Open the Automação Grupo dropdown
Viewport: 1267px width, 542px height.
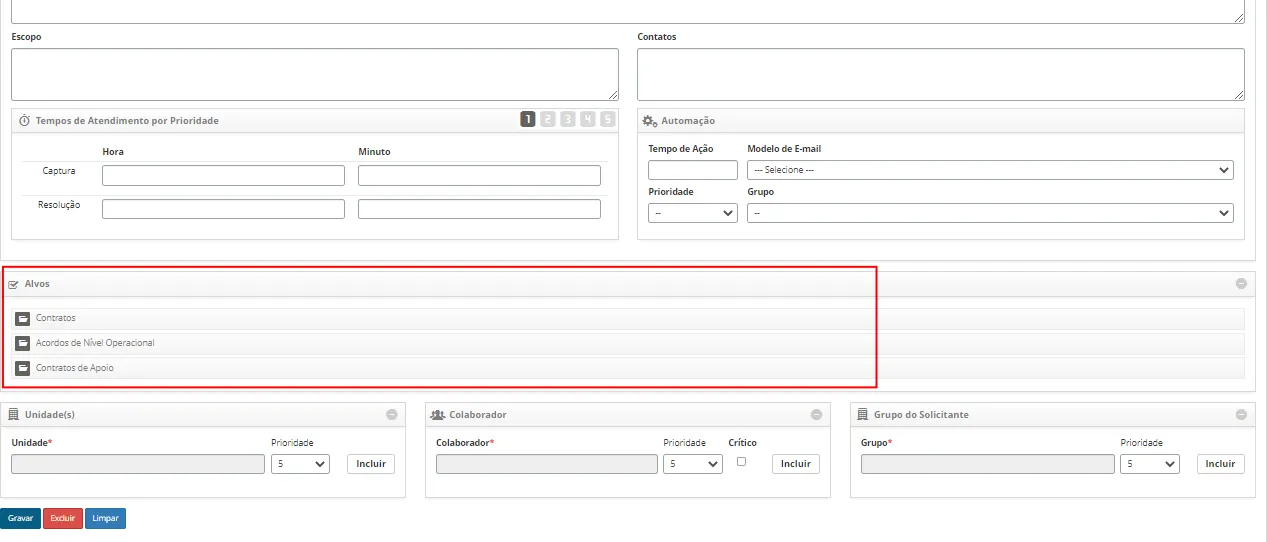[x=990, y=213]
